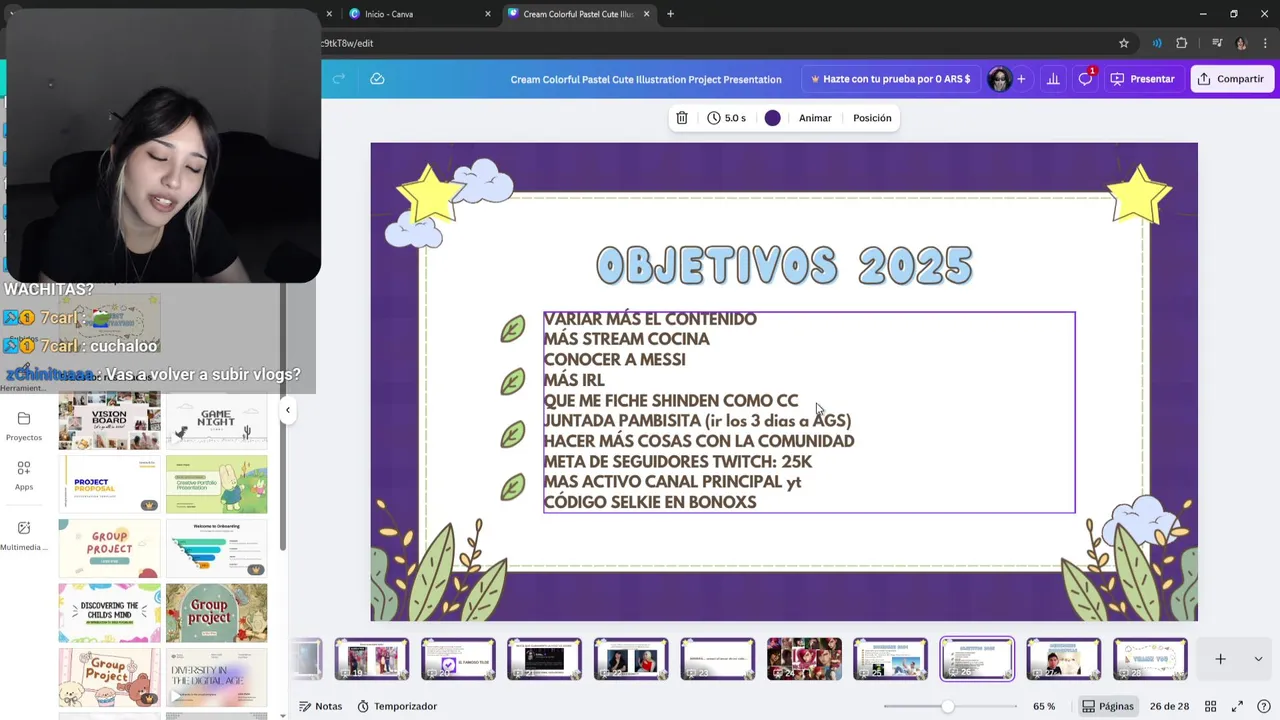Open Chrome media control icon
1280x720 pixels.
pos(1217,43)
